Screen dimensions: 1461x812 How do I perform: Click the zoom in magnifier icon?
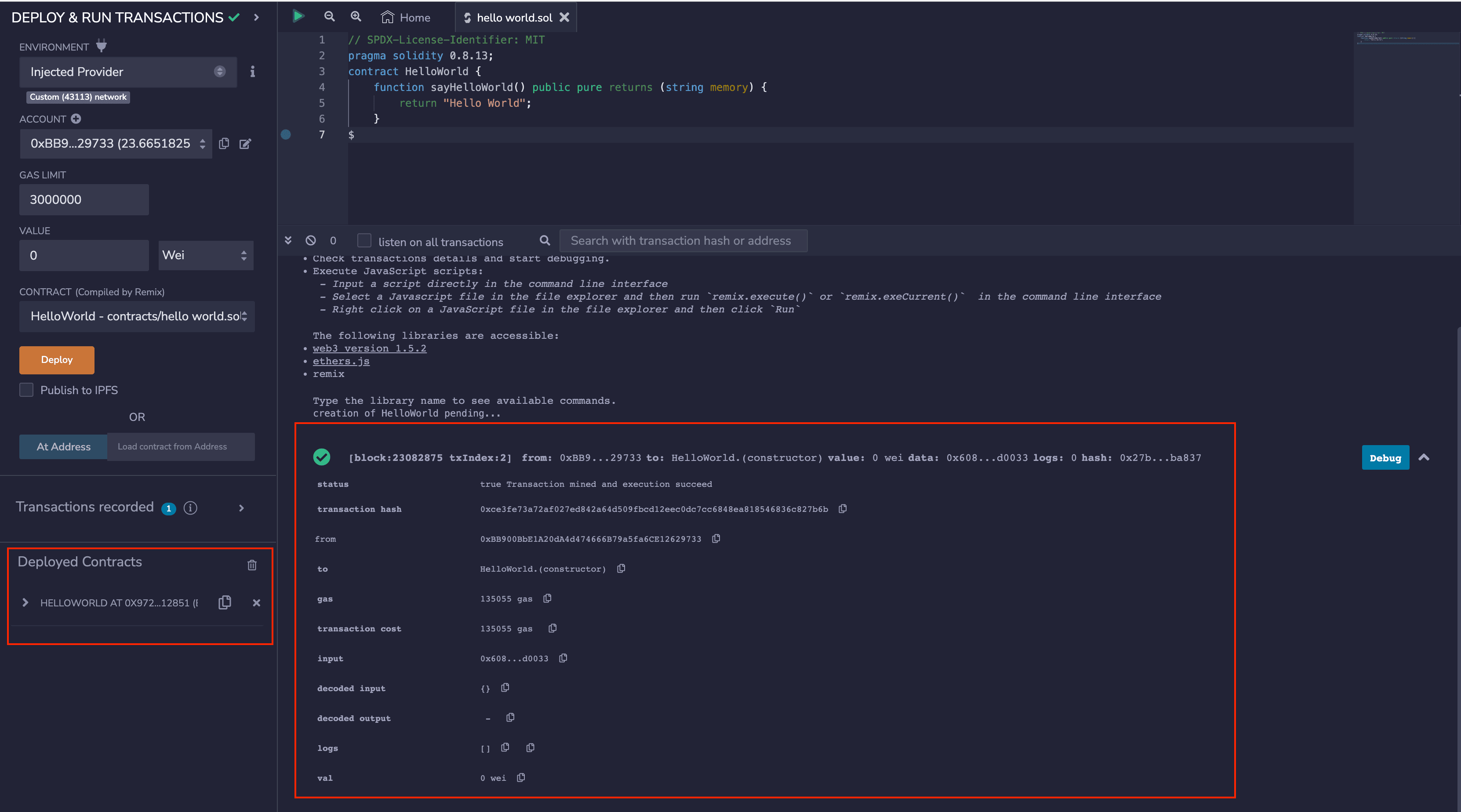(356, 16)
